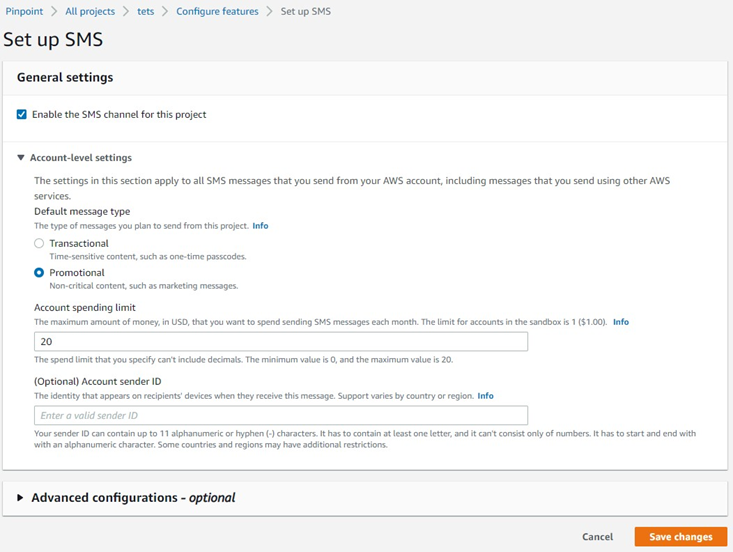The height and width of the screenshot is (552, 733).
Task: Expand Advanced configurations section
Action: point(133,497)
